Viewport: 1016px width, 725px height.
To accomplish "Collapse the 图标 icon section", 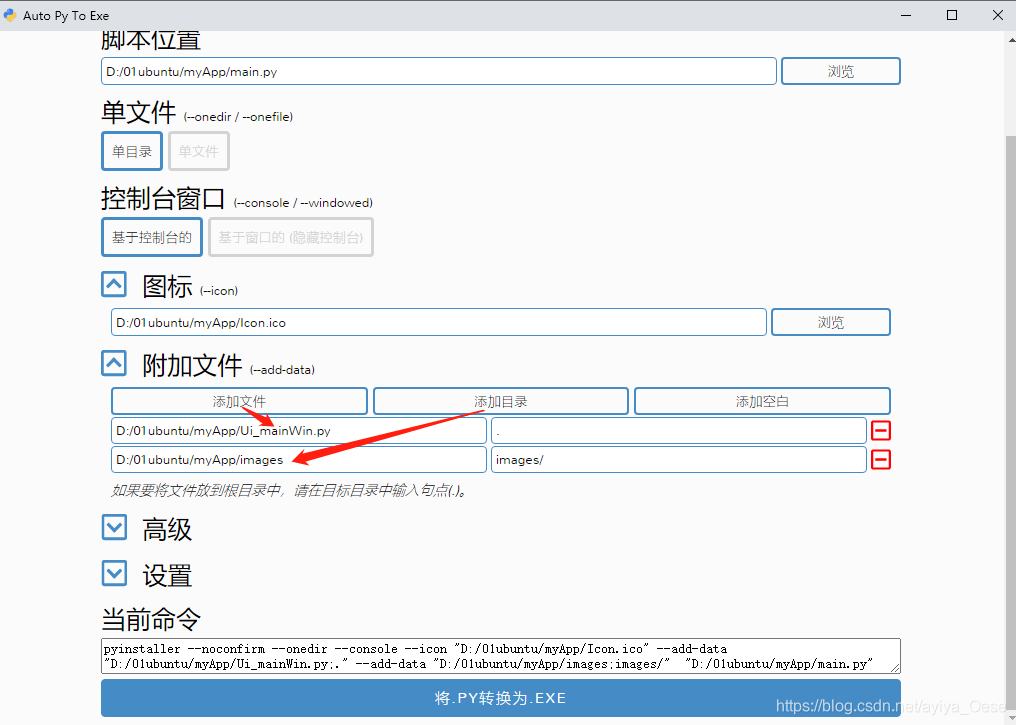I will point(114,284).
